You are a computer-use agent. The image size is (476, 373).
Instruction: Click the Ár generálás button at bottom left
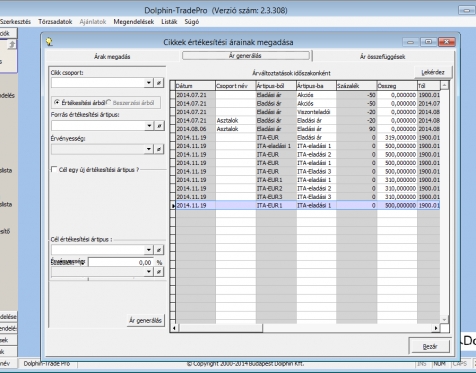(146, 320)
